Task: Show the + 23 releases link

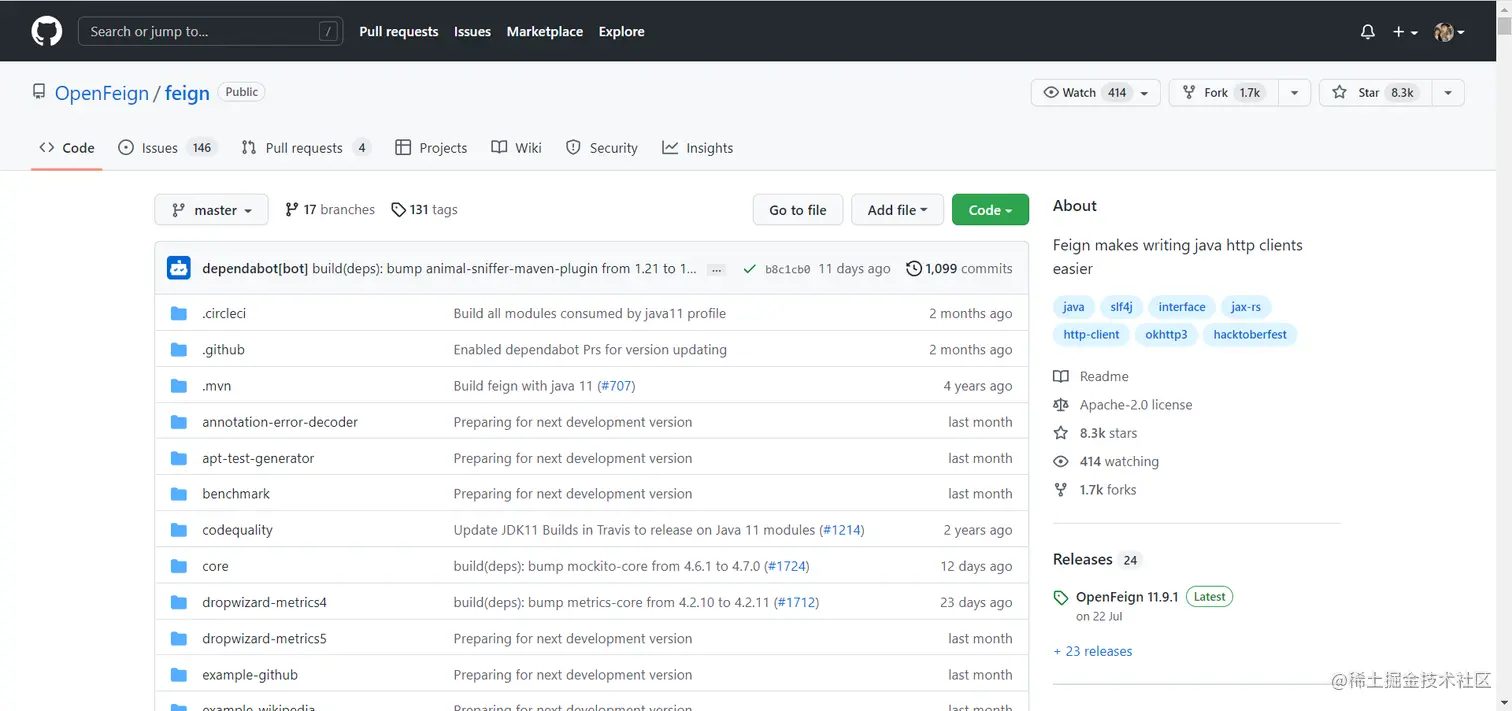Action: (x=1093, y=651)
